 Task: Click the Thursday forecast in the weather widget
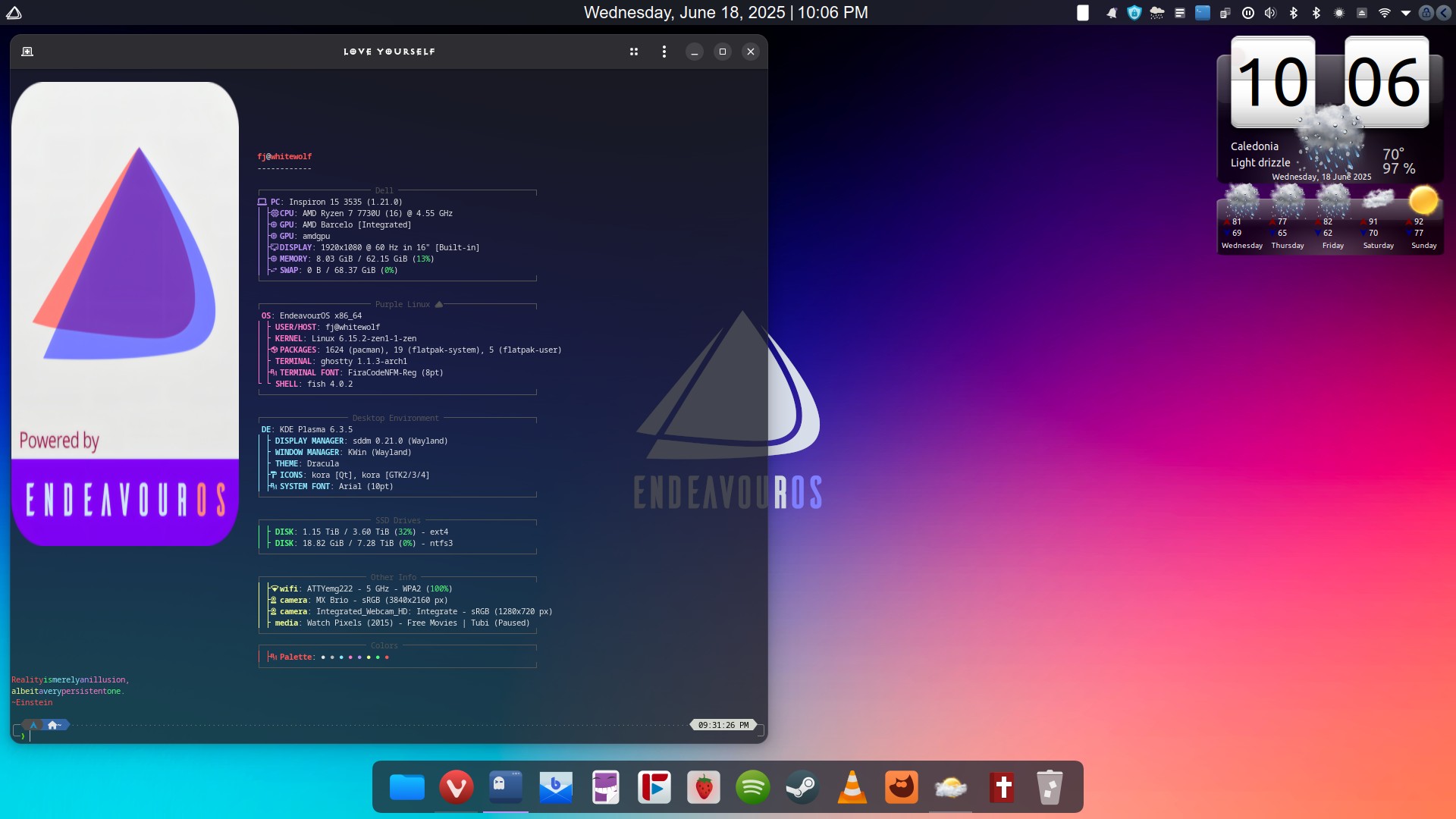pos(1288,220)
